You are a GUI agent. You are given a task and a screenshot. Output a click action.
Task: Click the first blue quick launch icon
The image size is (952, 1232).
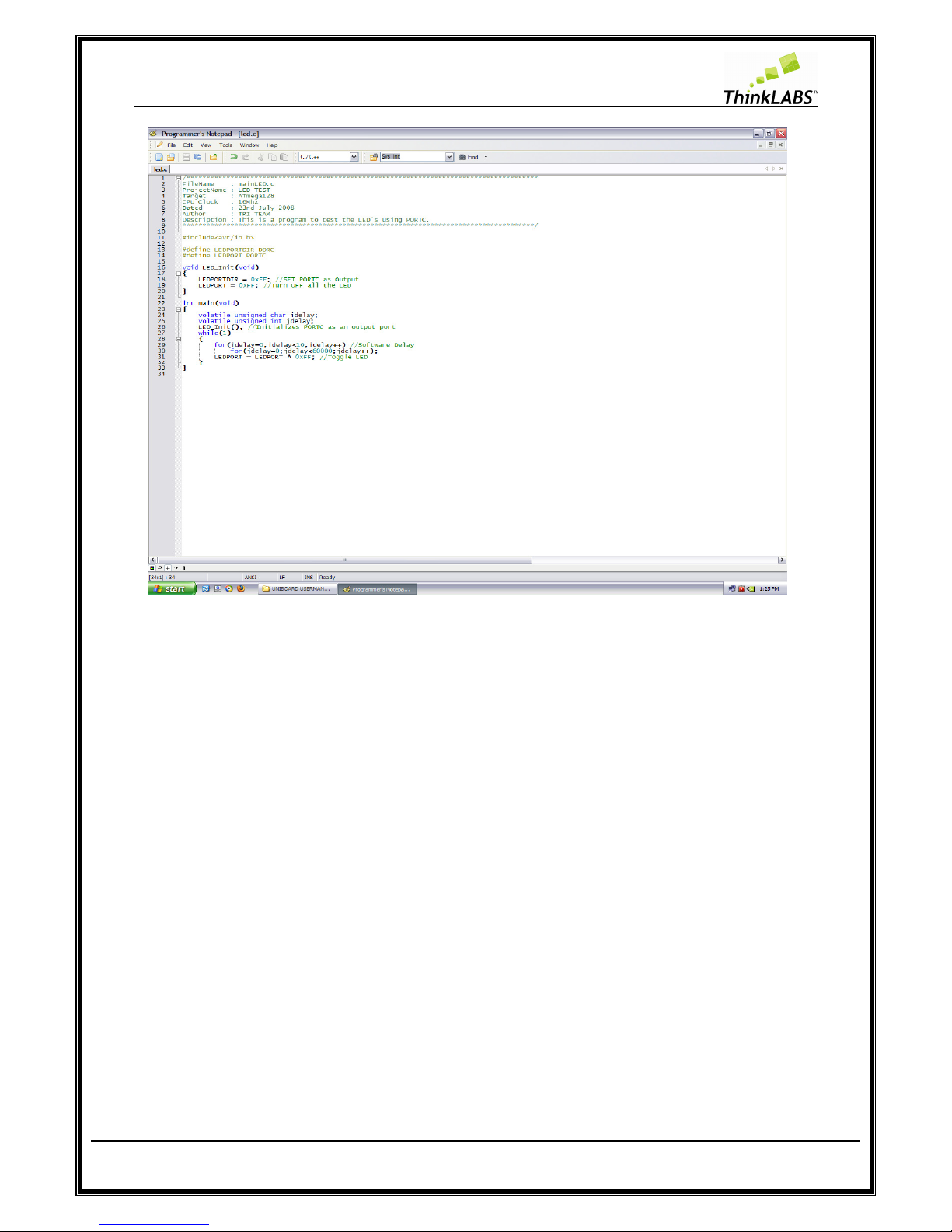click(x=206, y=589)
